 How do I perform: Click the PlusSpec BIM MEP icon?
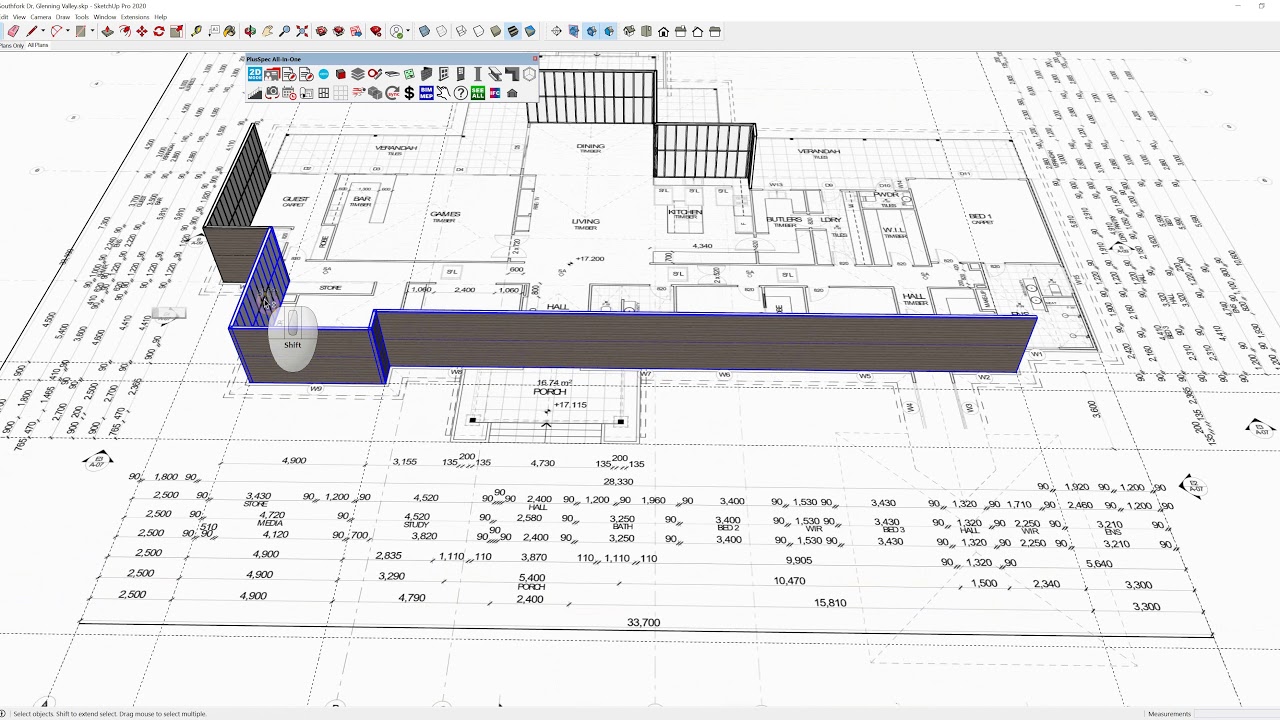426,93
